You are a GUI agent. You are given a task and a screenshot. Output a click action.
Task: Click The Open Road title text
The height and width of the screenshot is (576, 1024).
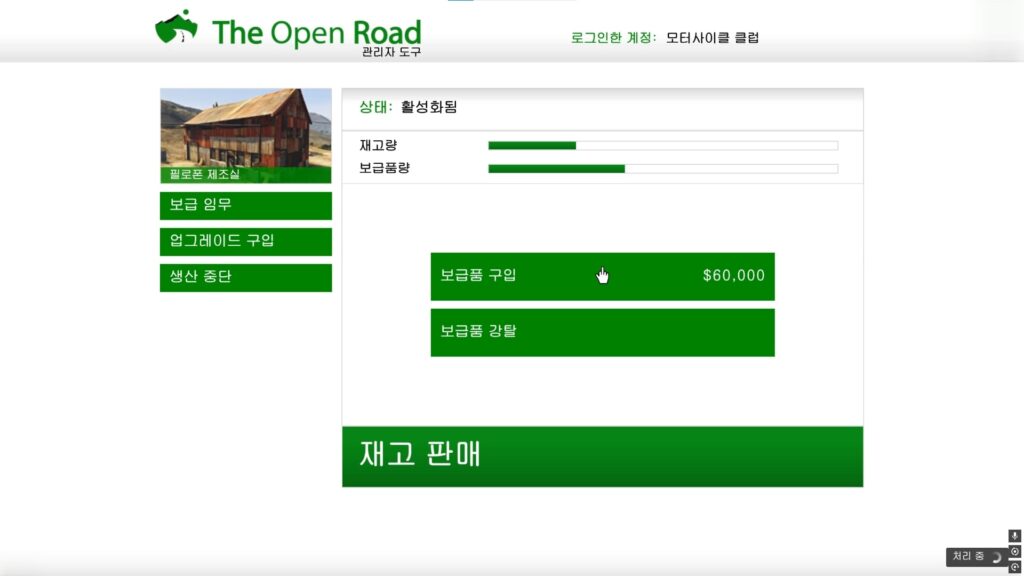pos(316,32)
